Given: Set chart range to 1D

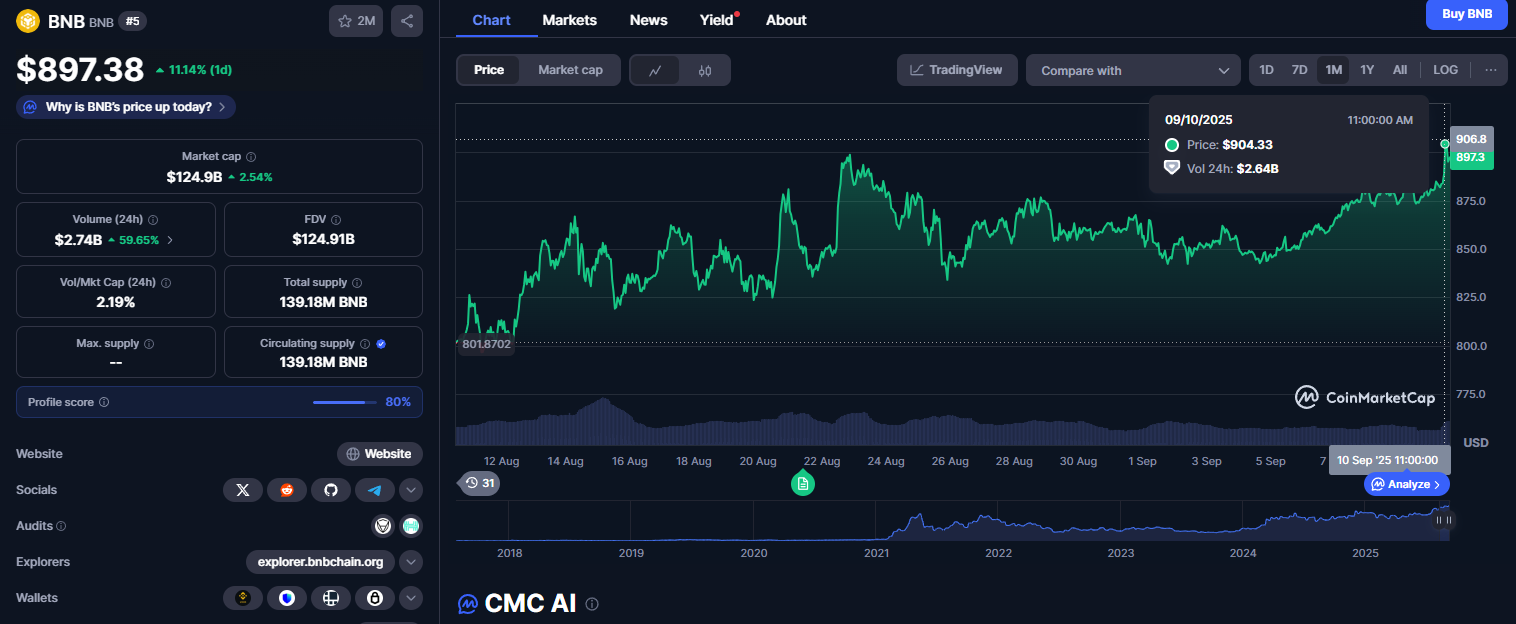Looking at the screenshot, I should click(1266, 70).
